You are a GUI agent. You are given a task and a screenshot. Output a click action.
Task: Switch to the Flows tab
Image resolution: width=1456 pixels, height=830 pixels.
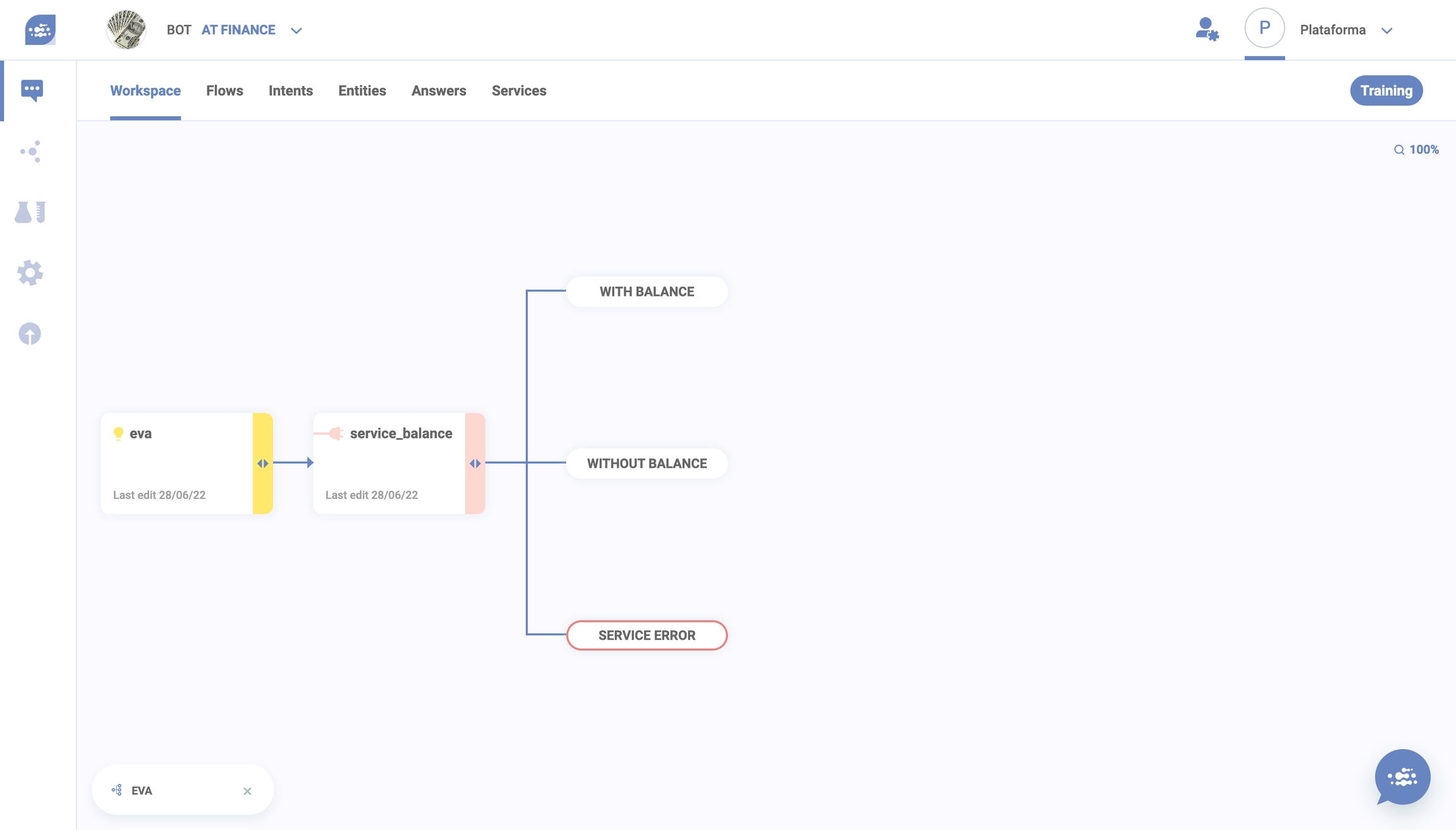pyautogui.click(x=224, y=91)
